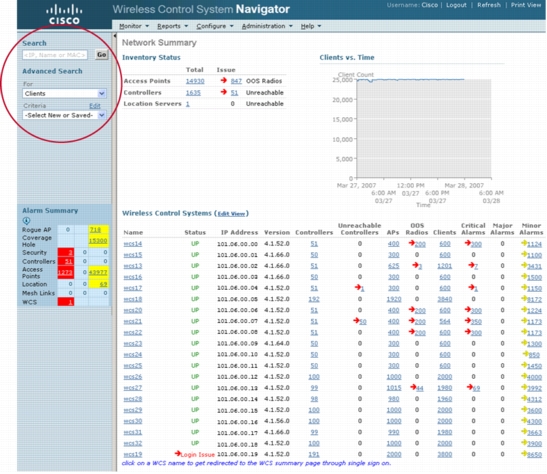Focus the IP, Name or MAC search field
Viewport: 547px width, 474px height.
pos(55,55)
